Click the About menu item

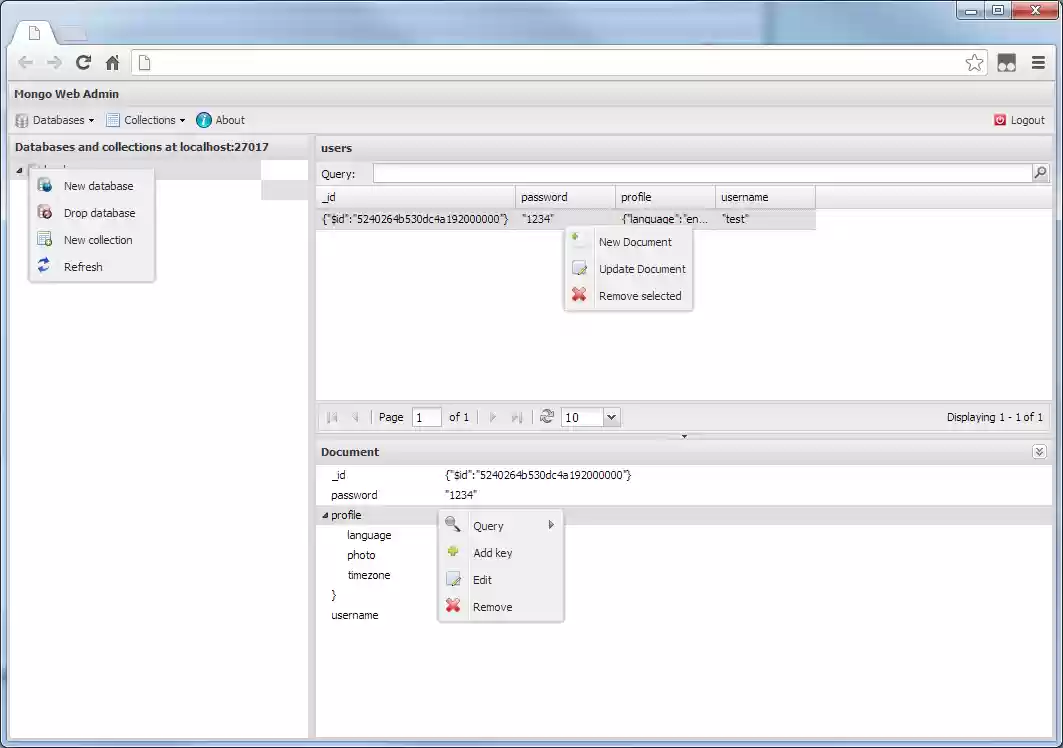pyautogui.click(x=227, y=119)
